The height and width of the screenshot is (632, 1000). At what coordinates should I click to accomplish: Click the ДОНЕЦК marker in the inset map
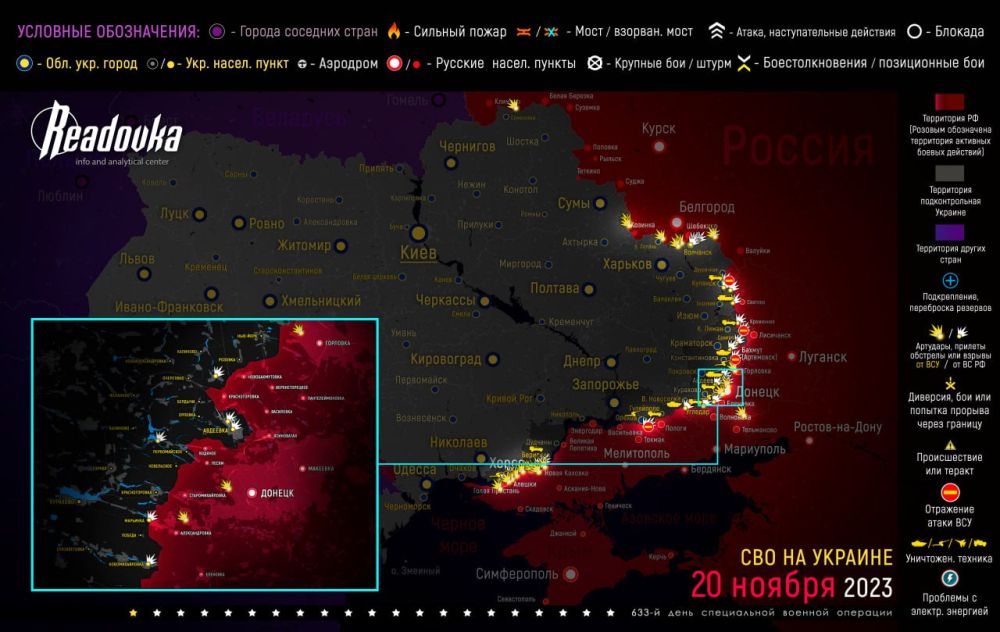(x=253, y=493)
